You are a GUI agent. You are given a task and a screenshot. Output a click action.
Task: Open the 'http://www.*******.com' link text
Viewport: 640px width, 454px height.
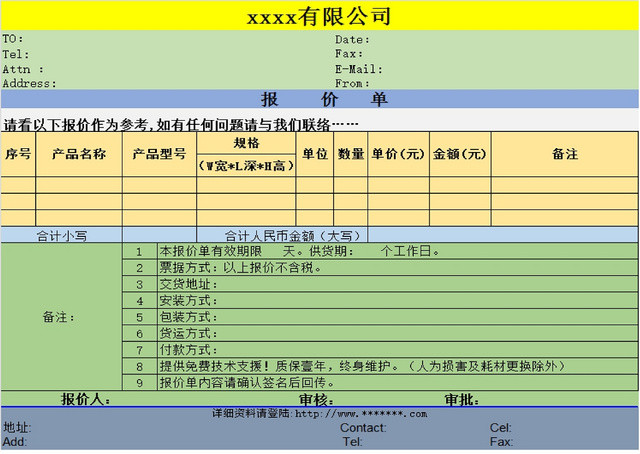[361, 414]
